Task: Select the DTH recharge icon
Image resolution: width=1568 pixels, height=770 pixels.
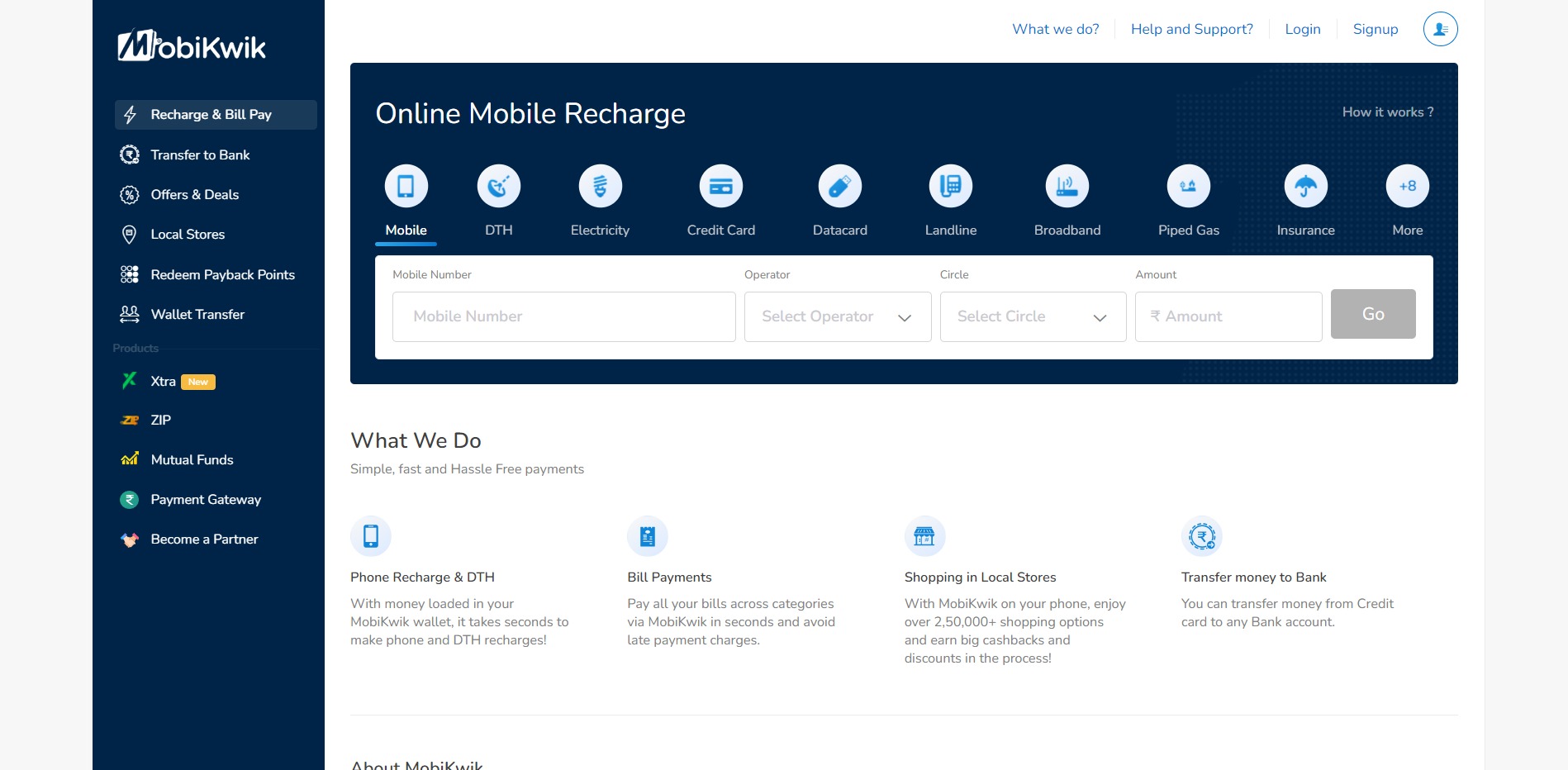Action: point(498,187)
